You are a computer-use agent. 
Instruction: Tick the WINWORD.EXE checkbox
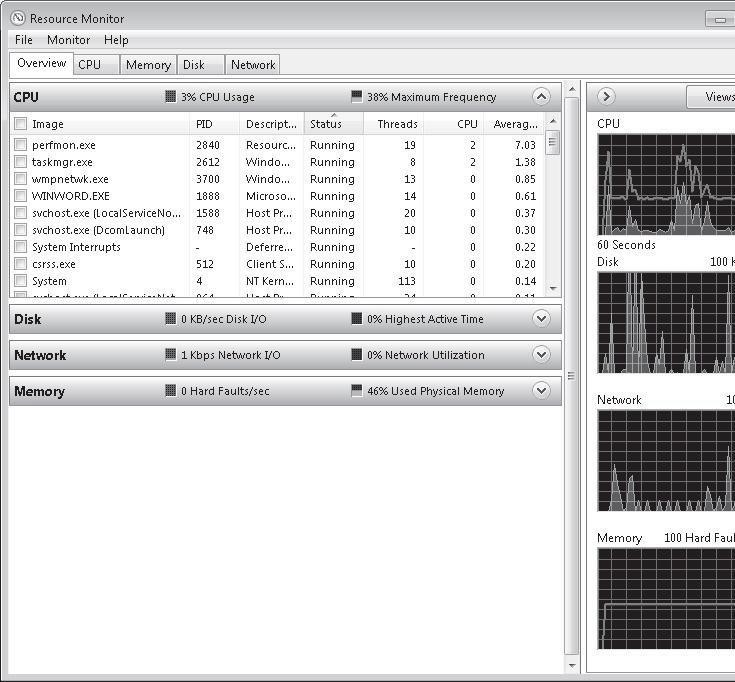coord(20,196)
